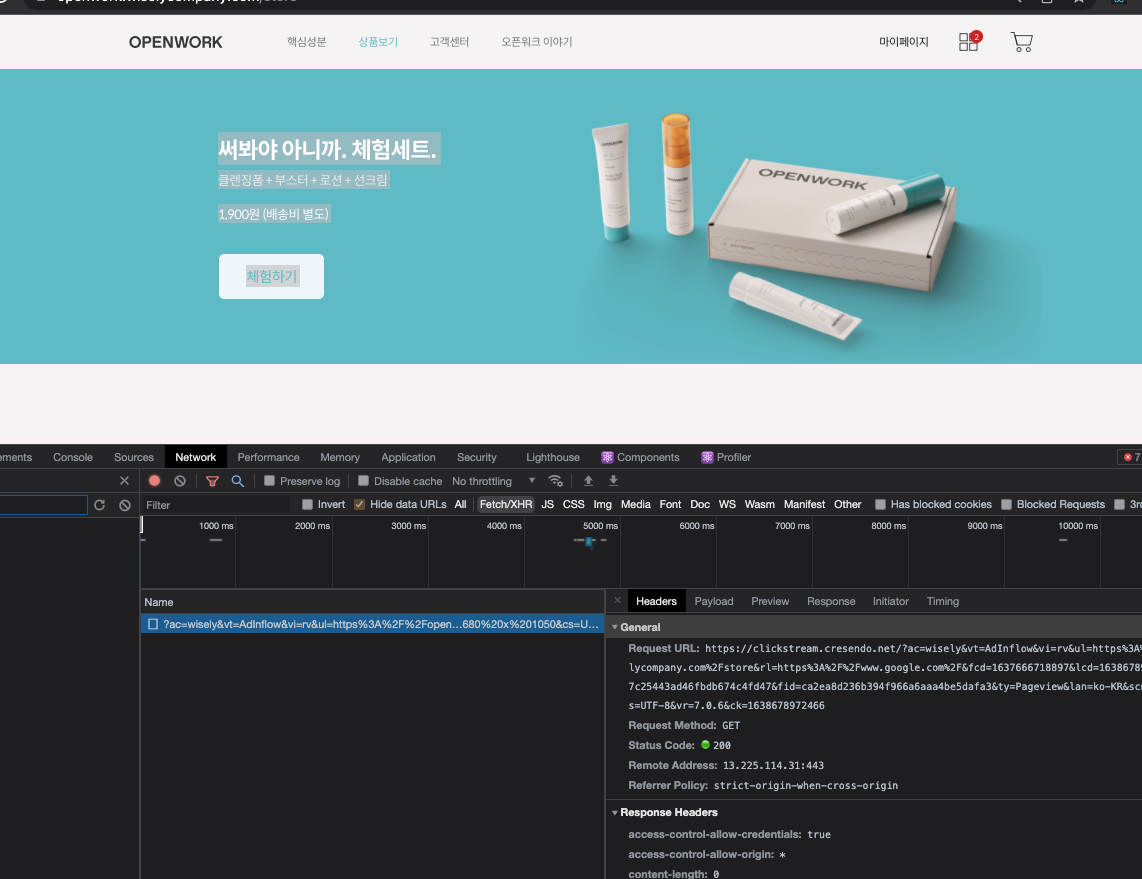1142x879 pixels.
Task: Switch to the Sources tab
Action: 134,457
